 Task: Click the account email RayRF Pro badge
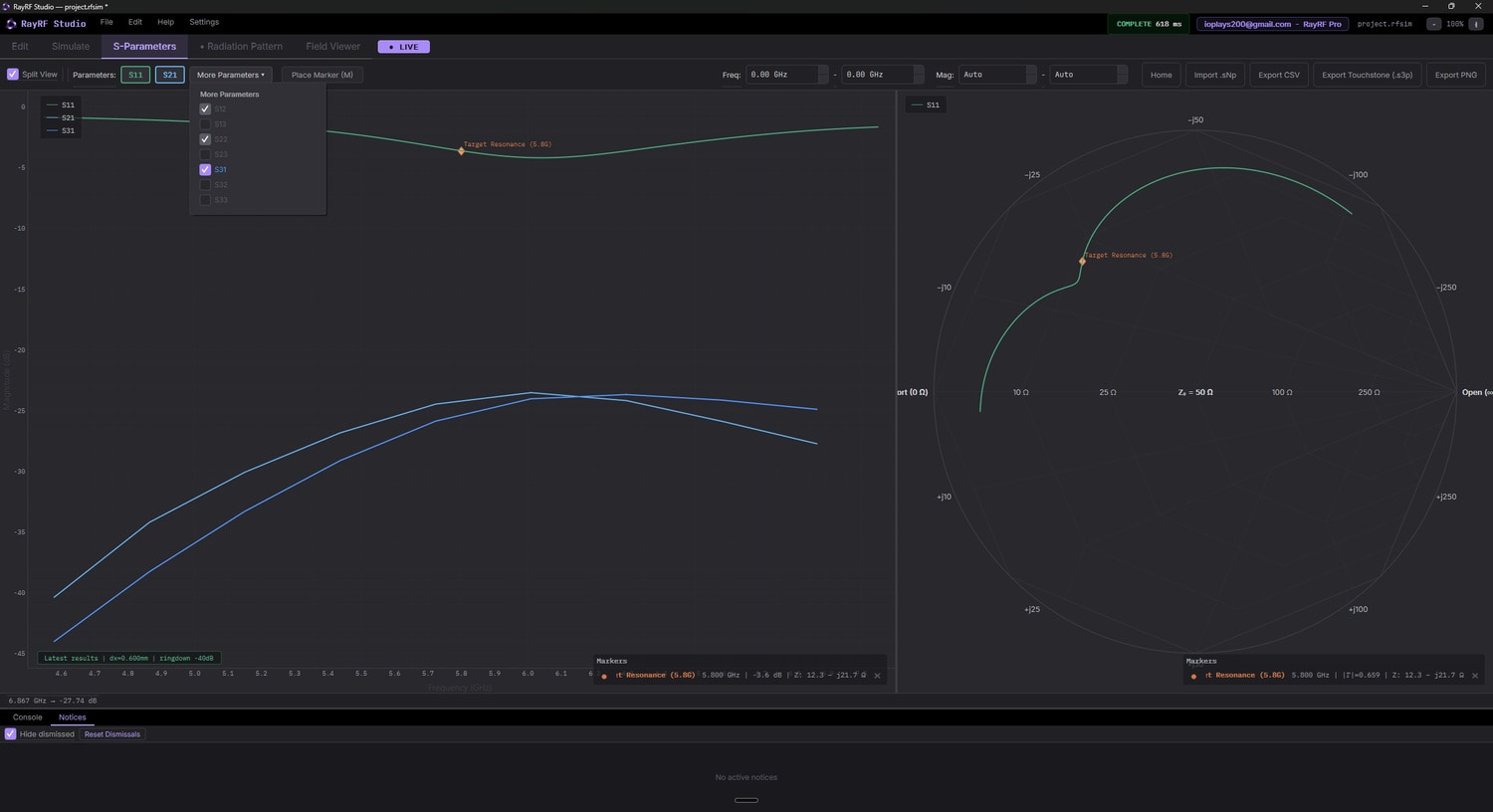point(1273,24)
